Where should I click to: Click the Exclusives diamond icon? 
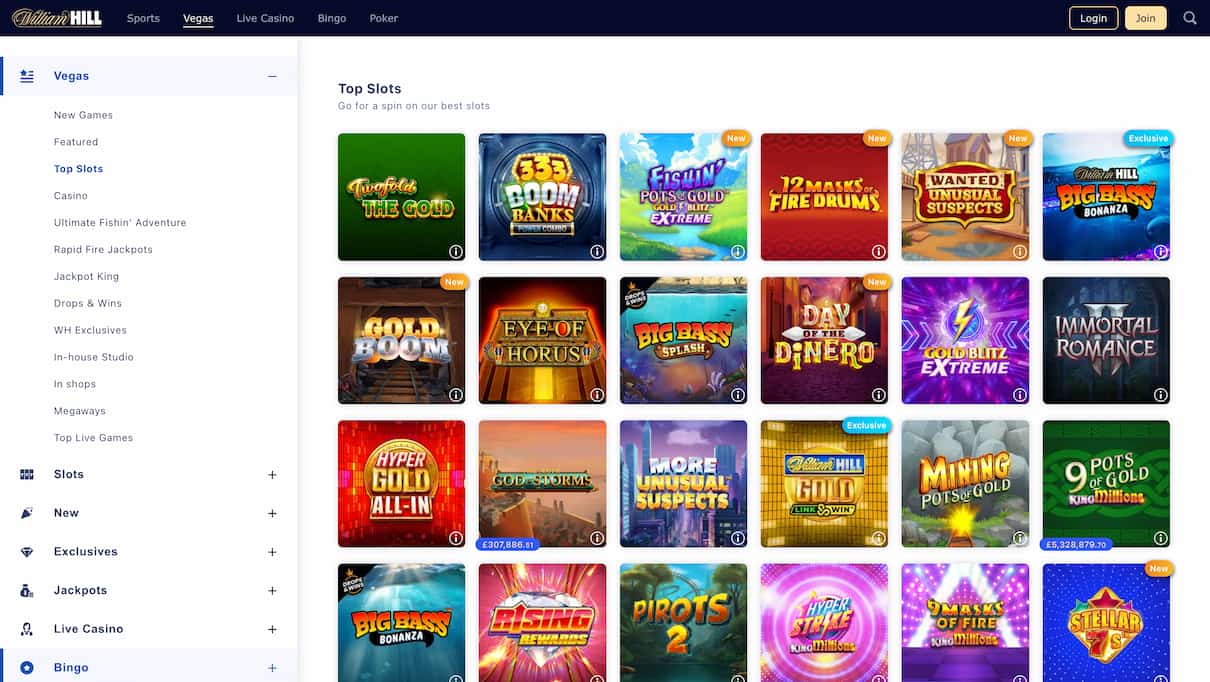coord(27,552)
